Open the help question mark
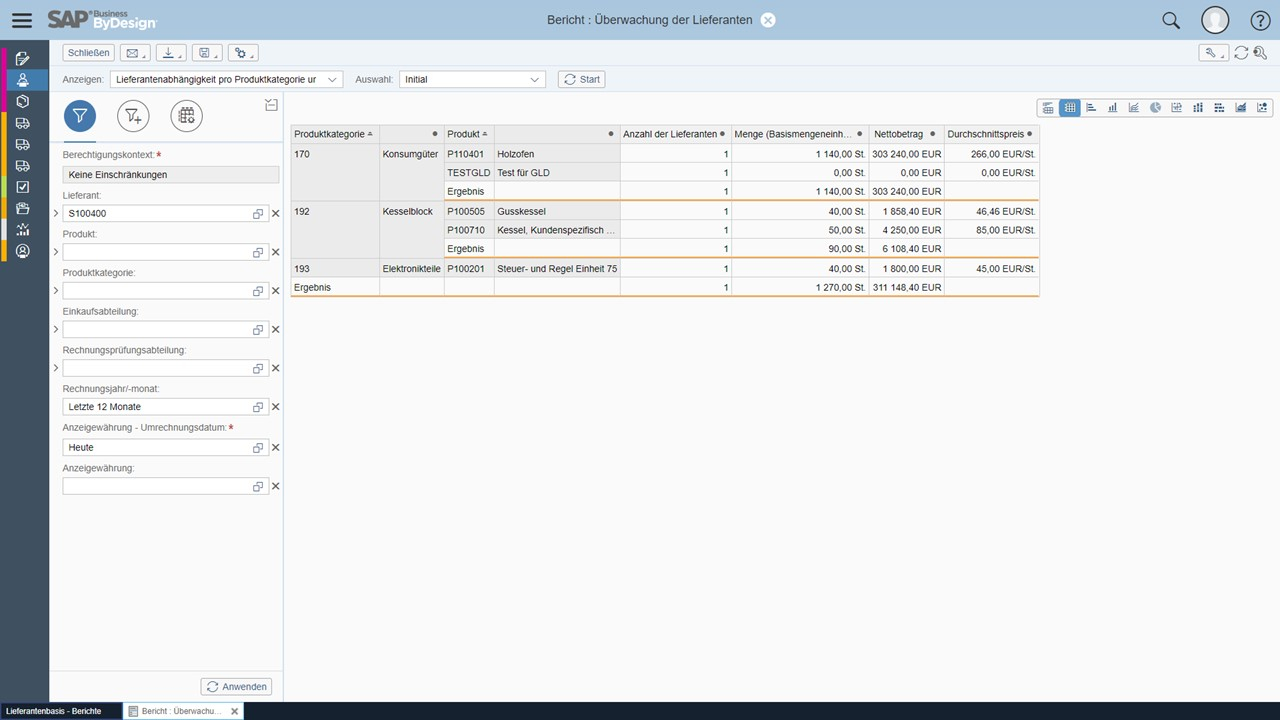Viewport: 1280px width, 720px height. (x=1261, y=20)
